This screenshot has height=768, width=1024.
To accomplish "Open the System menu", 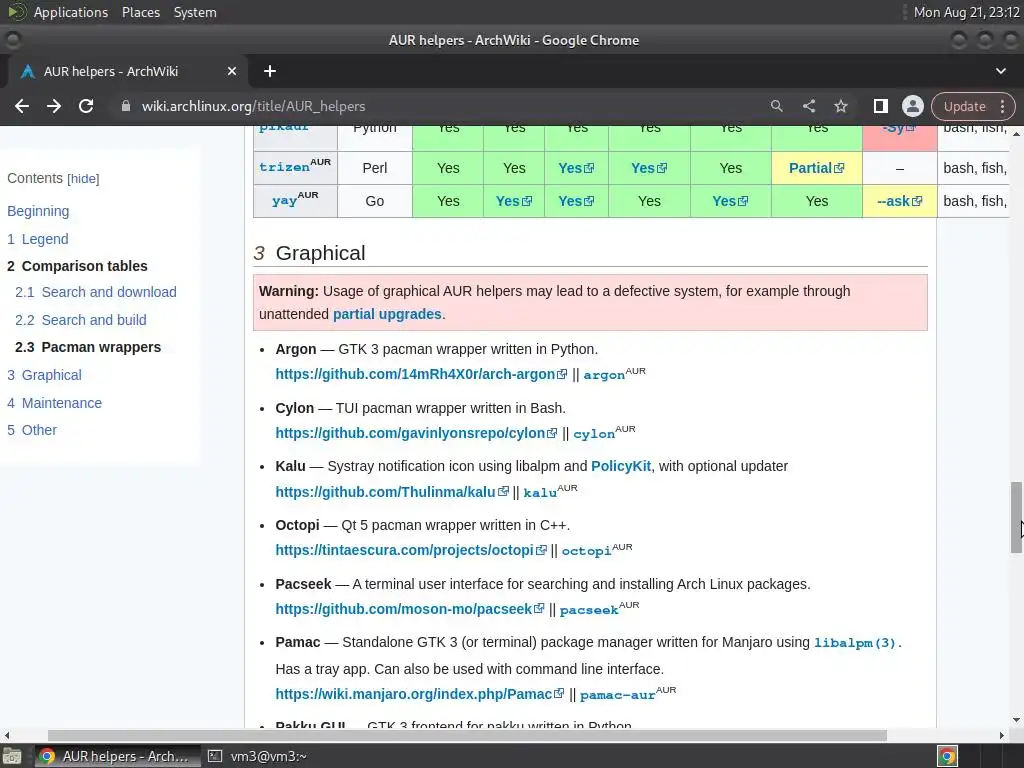I will coord(195,12).
